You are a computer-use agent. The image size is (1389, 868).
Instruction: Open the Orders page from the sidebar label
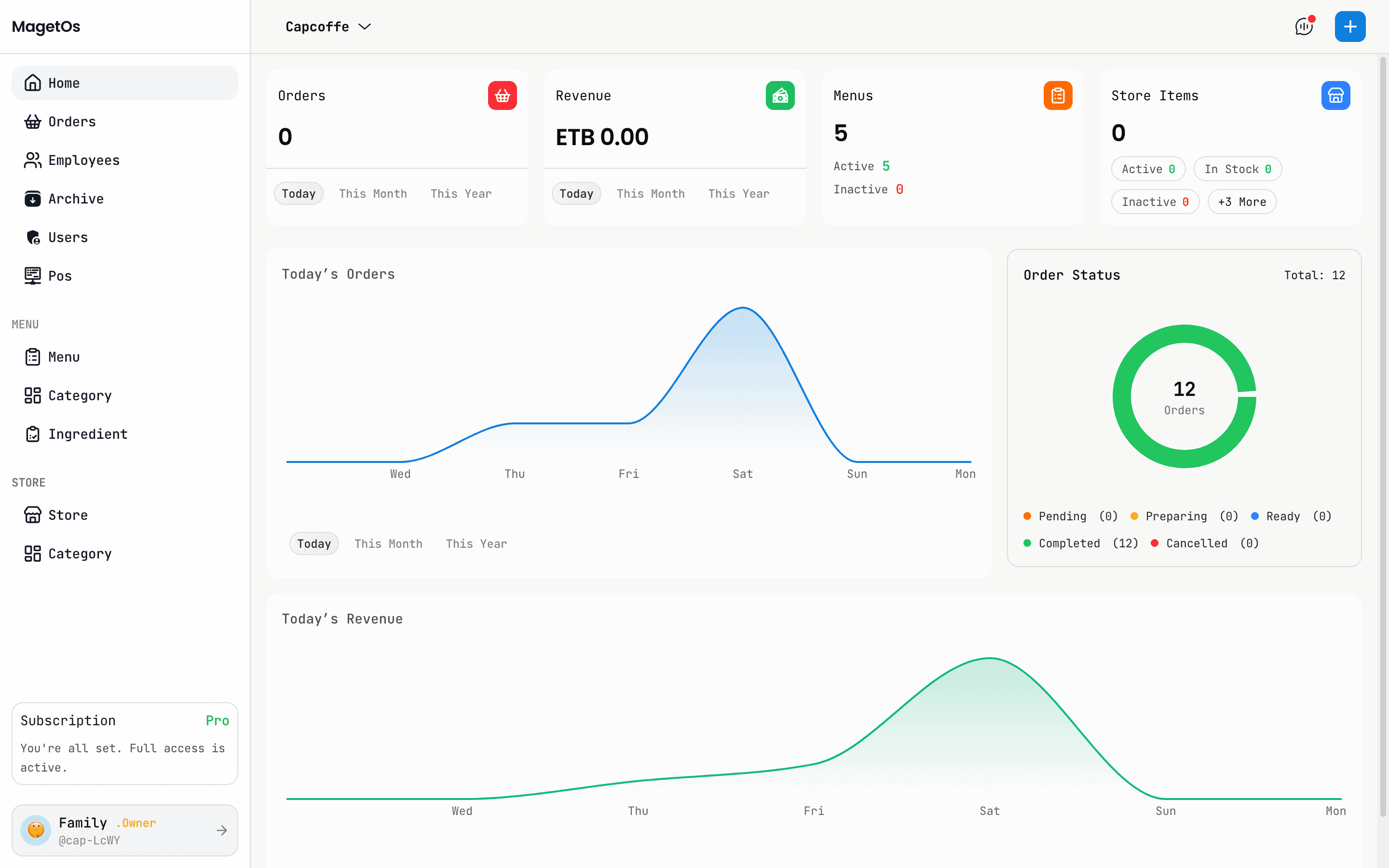point(72,122)
